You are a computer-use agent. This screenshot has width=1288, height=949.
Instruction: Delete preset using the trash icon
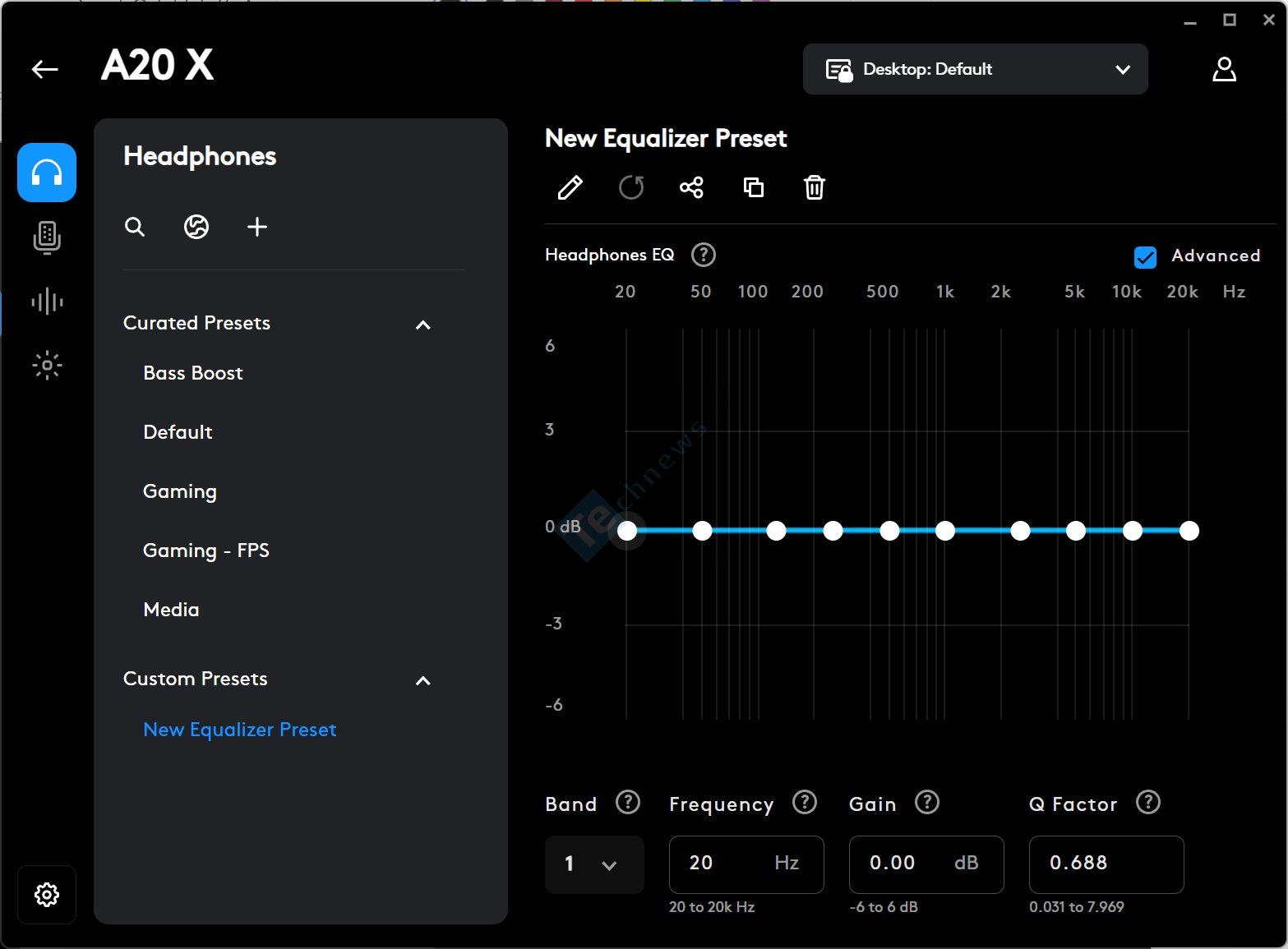pos(814,188)
